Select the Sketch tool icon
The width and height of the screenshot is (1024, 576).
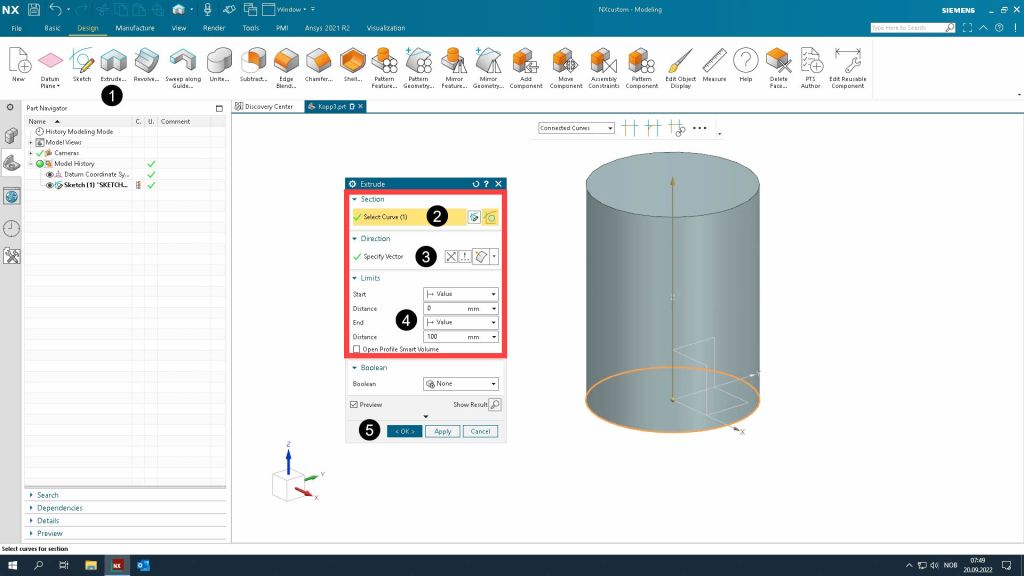(82, 62)
